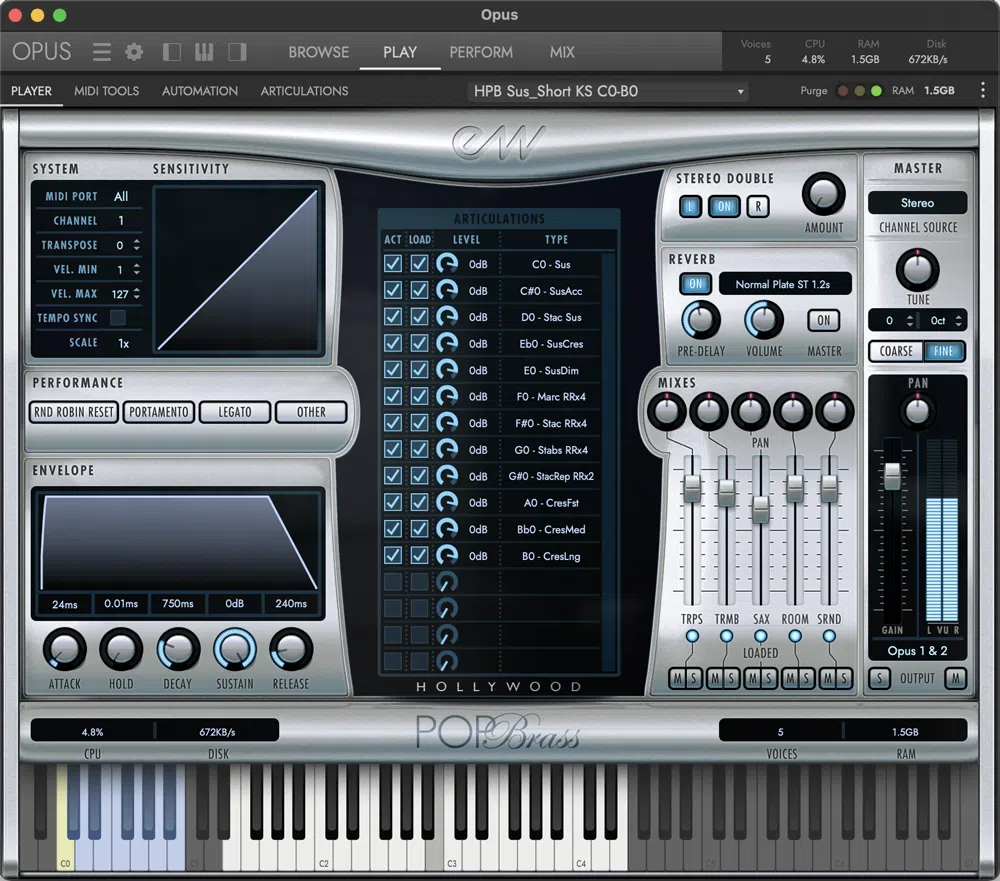Turn off the Reverb ON toggle
The image size is (1000, 881).
tap(695, 284)
